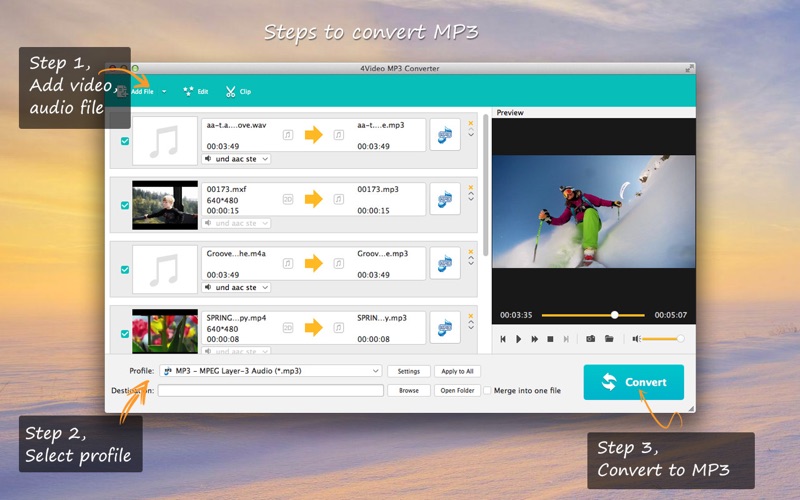The height and width of the screenshot is (500, 800).
Task: Start conversion with Convert button
Action: [x=634, y=382]
